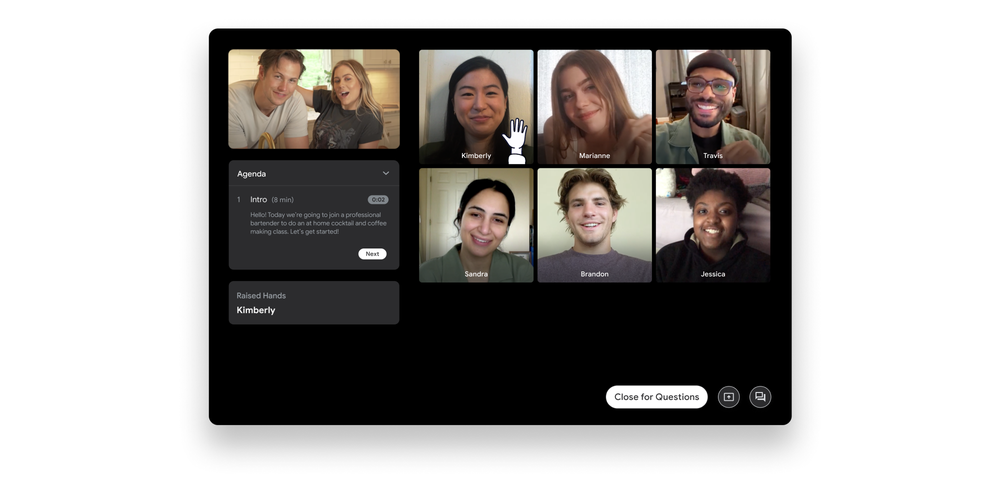Select Brandon's video tile
Image resolution: width=1000 pixels, height=480 pixels.
[x=594, y=224]
